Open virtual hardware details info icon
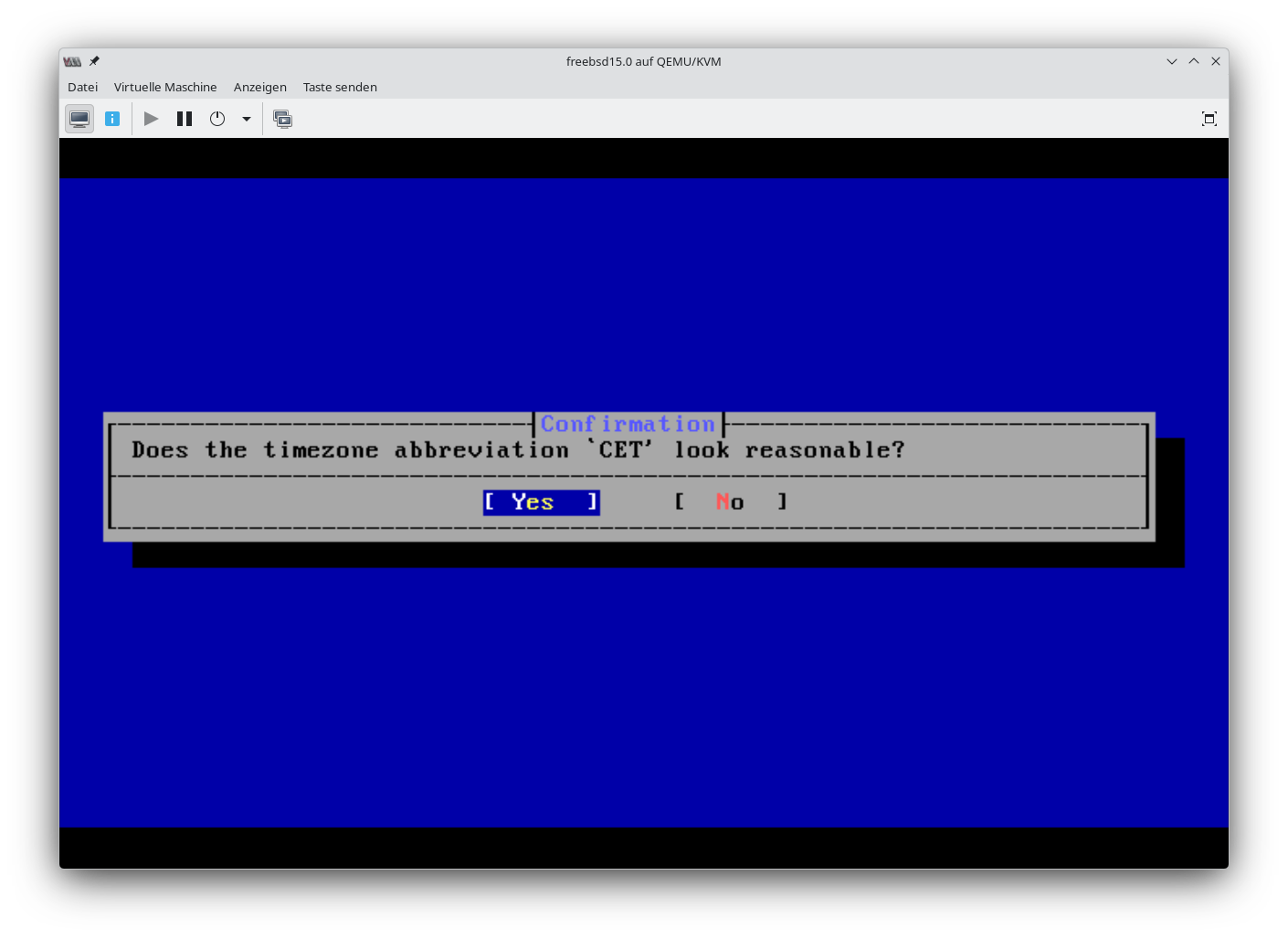The width and height of the screenshot is (1288, 939). coord(112,119)
